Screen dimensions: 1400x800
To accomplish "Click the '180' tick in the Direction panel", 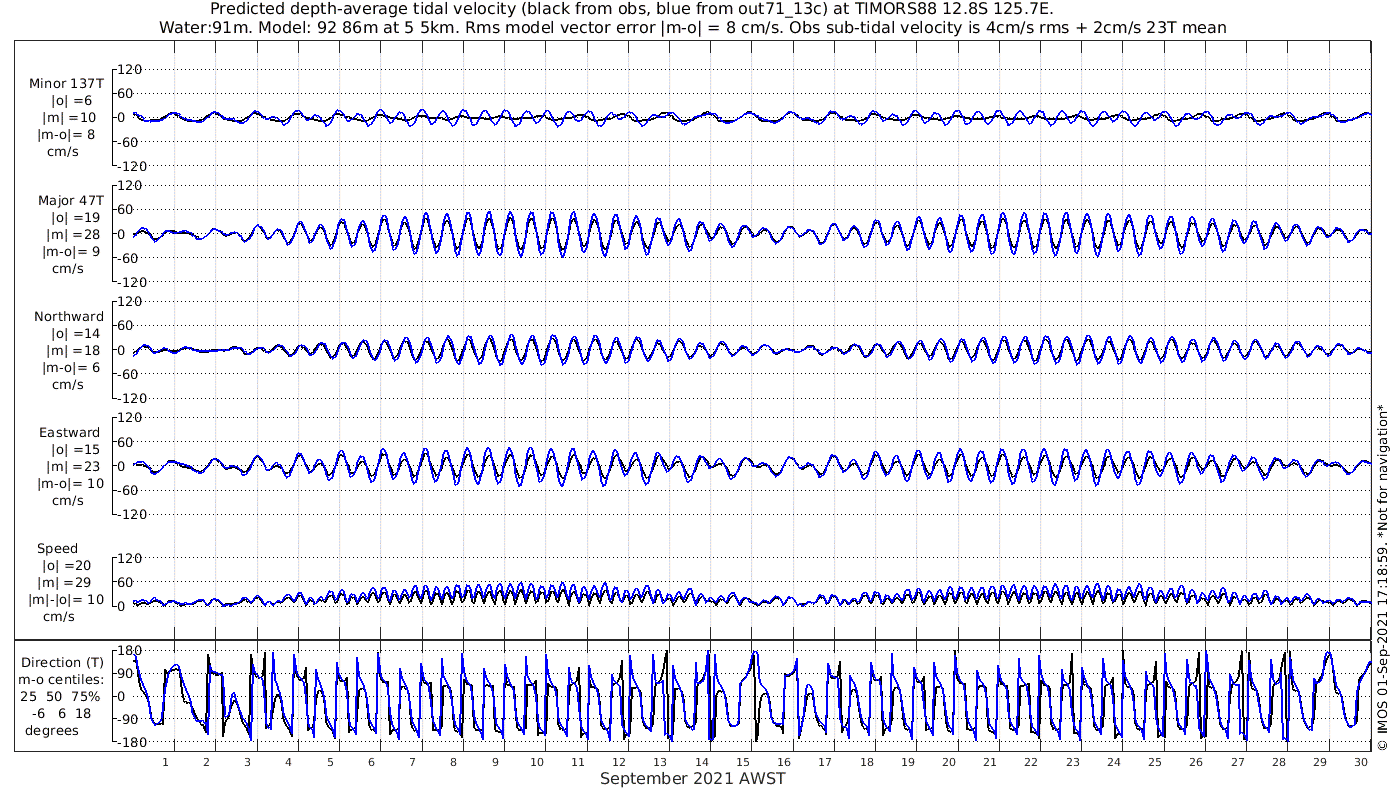I will point(131,651).
